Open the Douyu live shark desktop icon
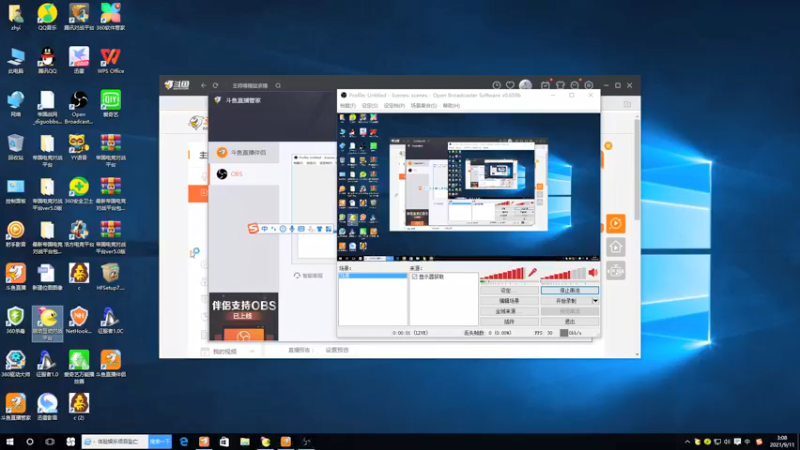800x450 pixels. (x=16, y=277)
